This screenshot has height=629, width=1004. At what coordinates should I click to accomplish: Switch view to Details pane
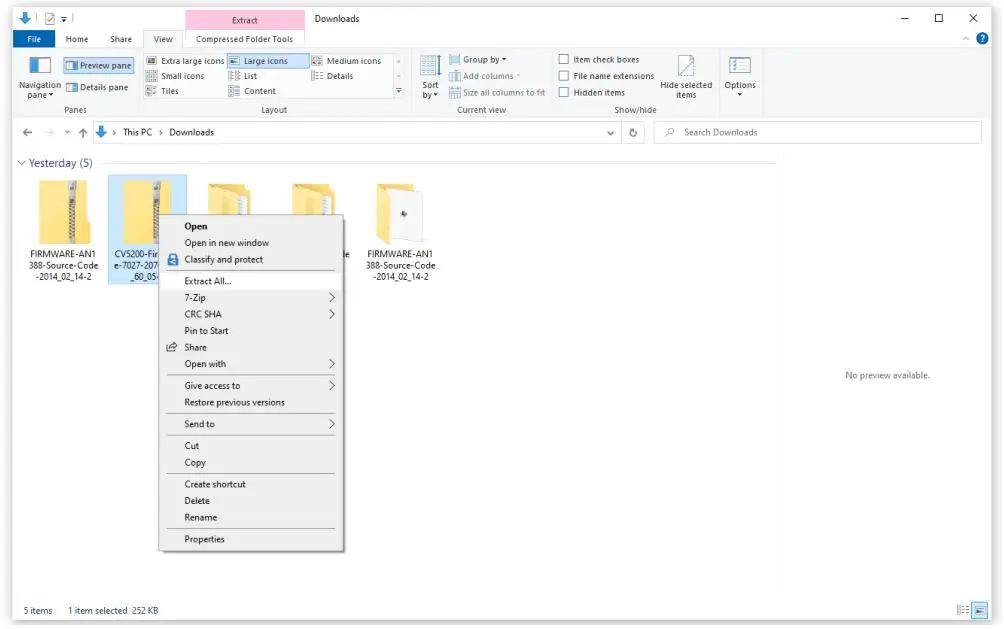tap(98, 86)
